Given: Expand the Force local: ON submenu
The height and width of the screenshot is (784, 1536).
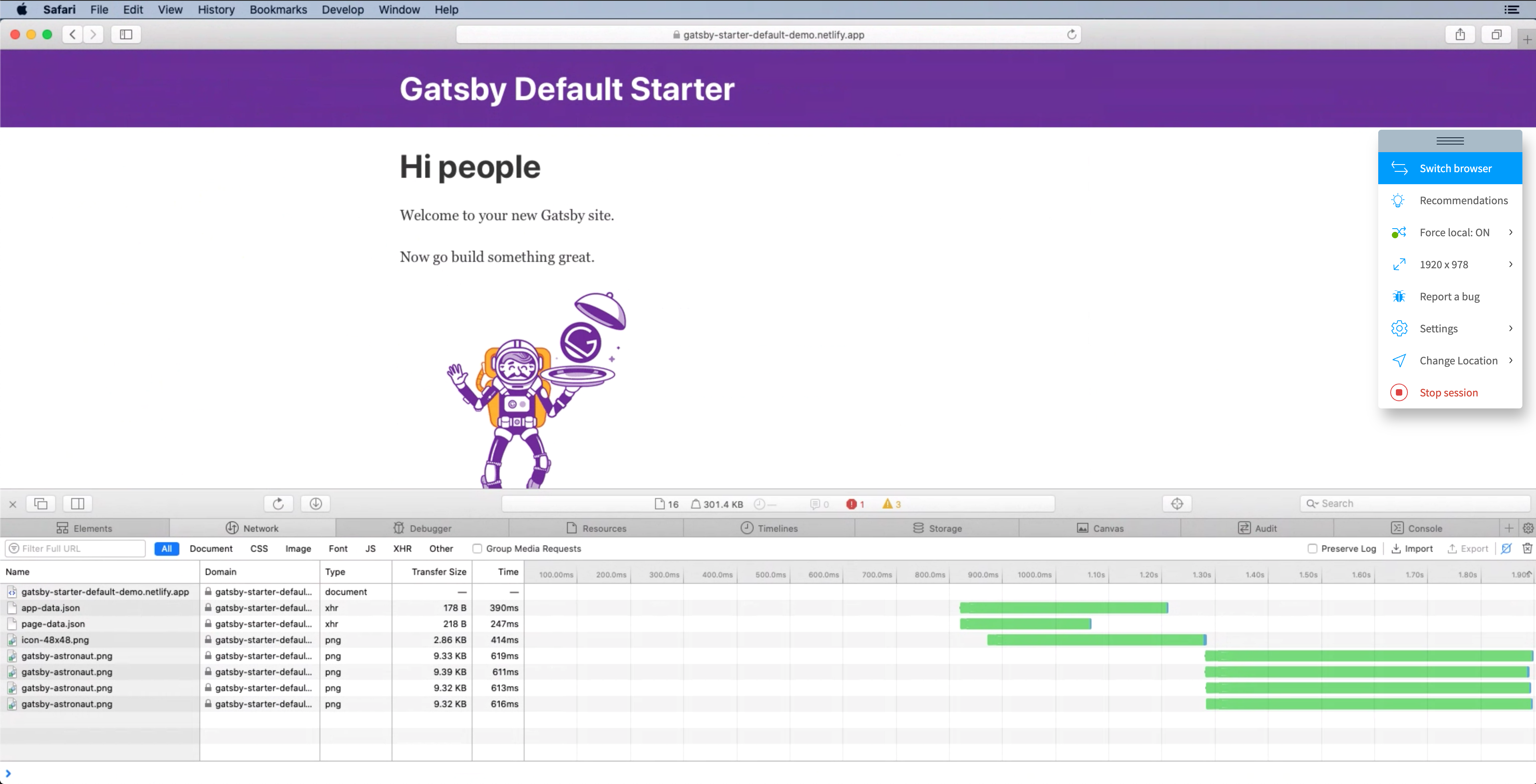Looking at the screenshot, I should pyautogui.click(x=1510, y=233).
